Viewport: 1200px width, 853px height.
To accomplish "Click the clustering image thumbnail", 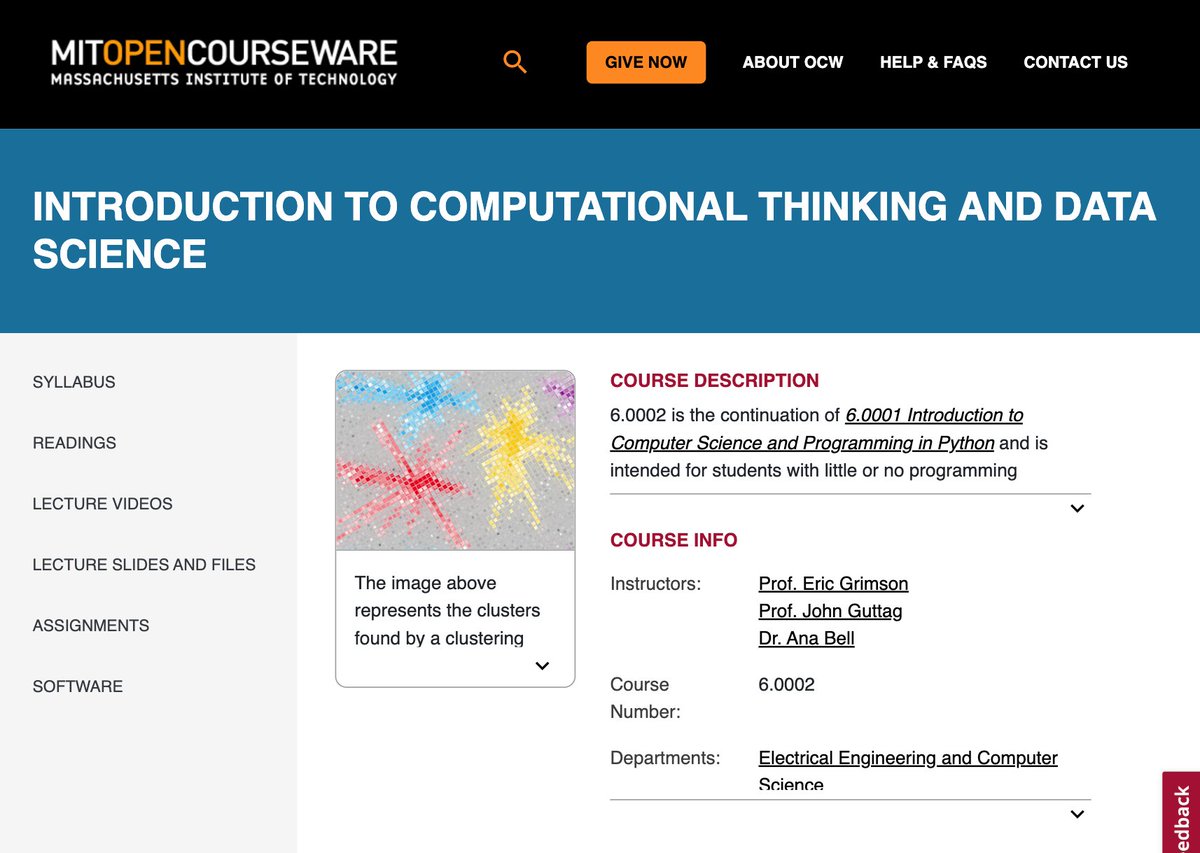I will 454,459.
